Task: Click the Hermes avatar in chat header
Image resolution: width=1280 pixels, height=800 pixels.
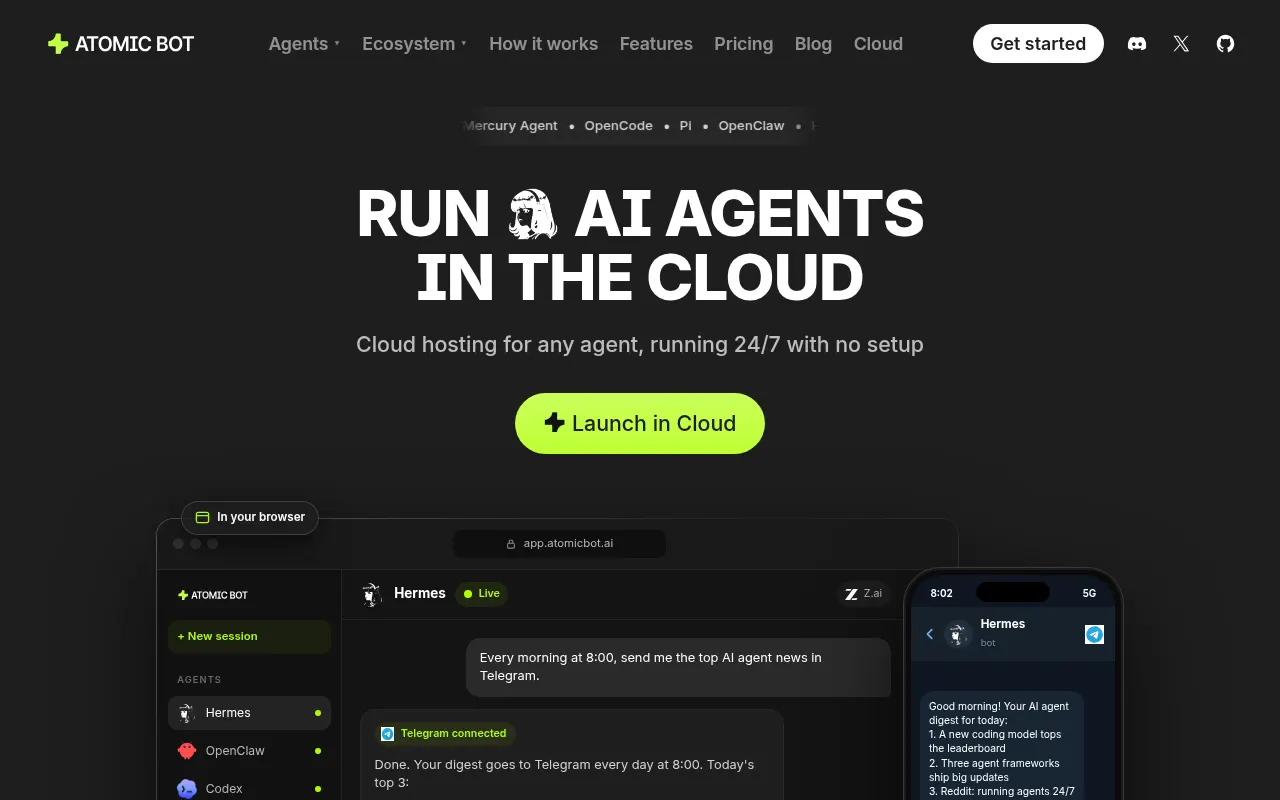Action: pos(372,594)
